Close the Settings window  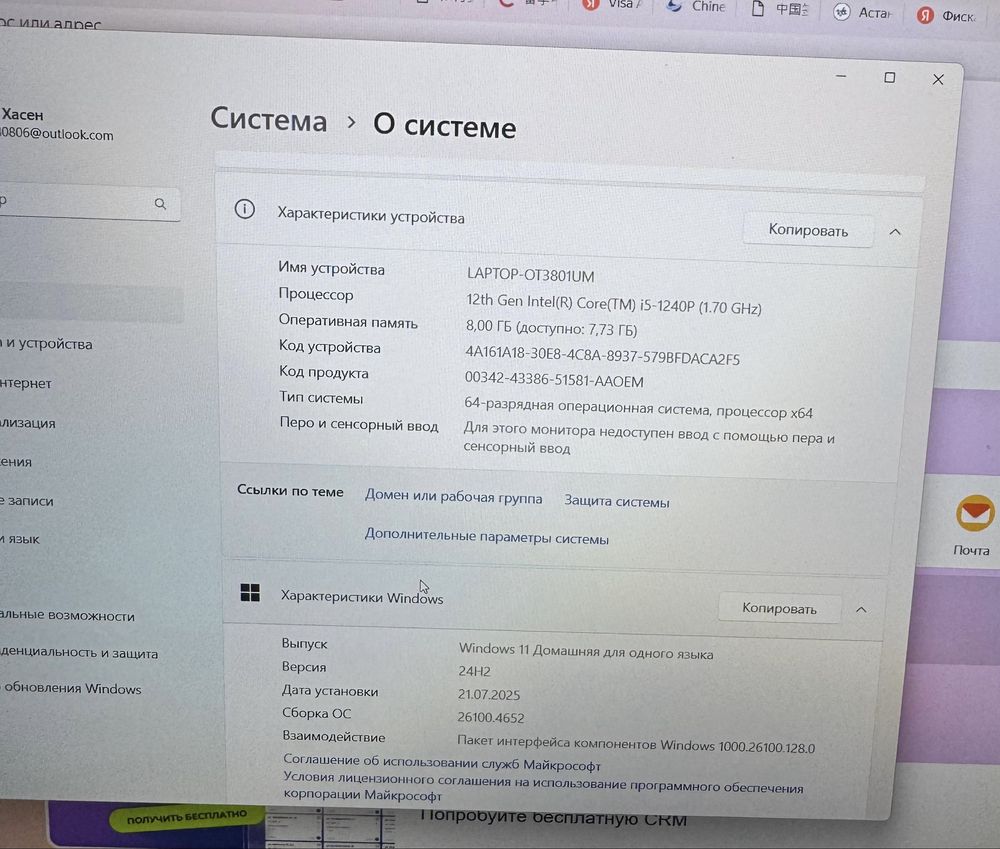point(938,79)
